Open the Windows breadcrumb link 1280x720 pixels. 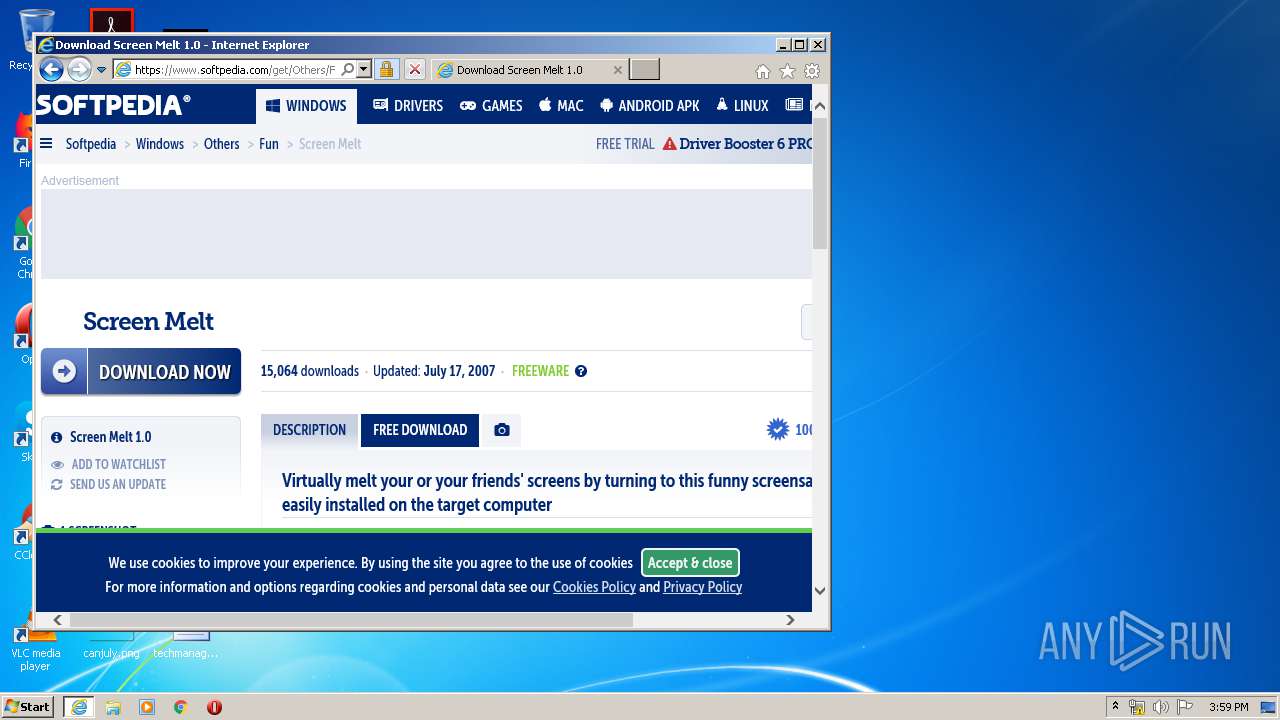point(160,144)
